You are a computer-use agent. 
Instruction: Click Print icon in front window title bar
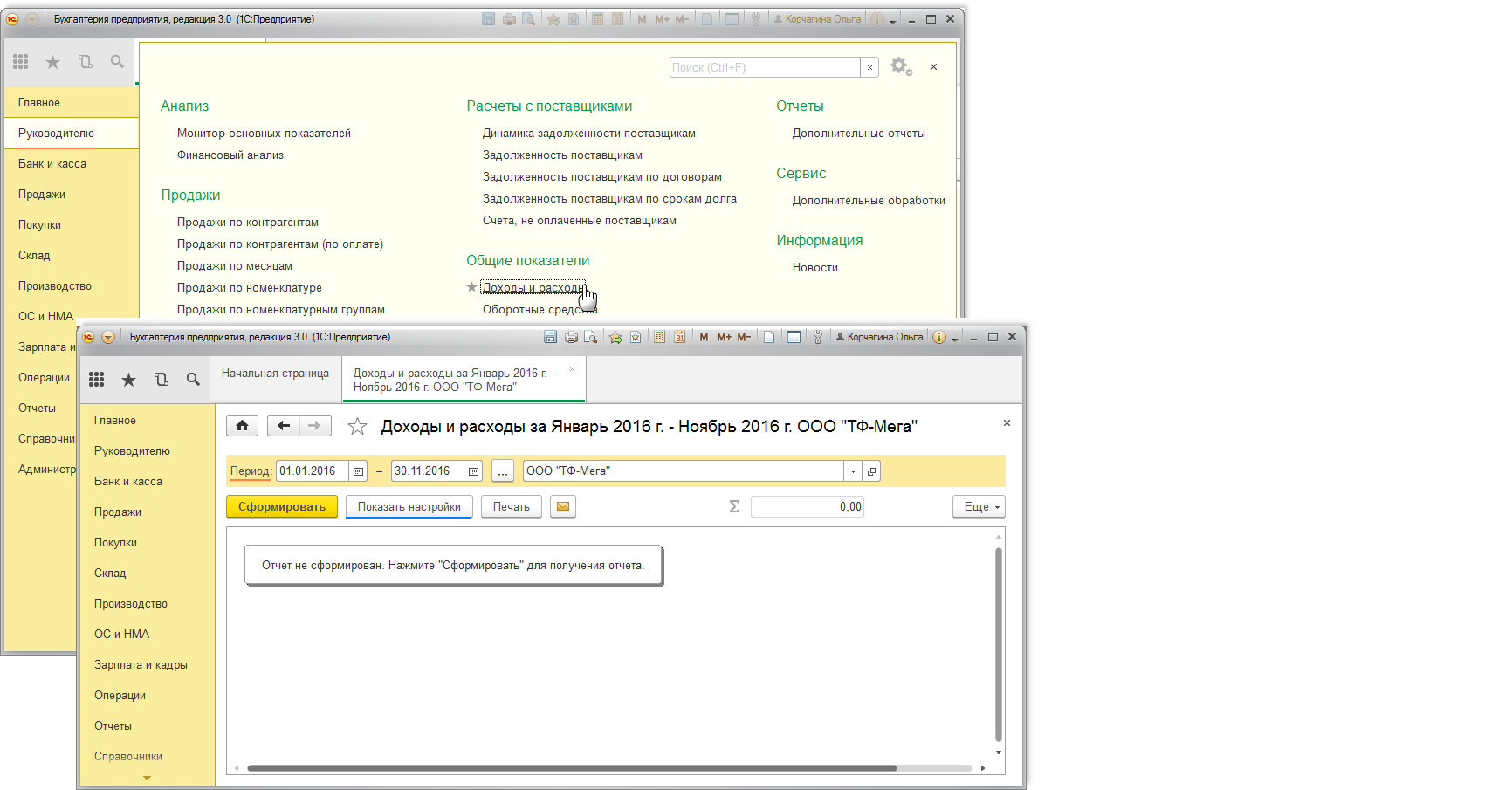pyautogui.click(x=571, y=337)
